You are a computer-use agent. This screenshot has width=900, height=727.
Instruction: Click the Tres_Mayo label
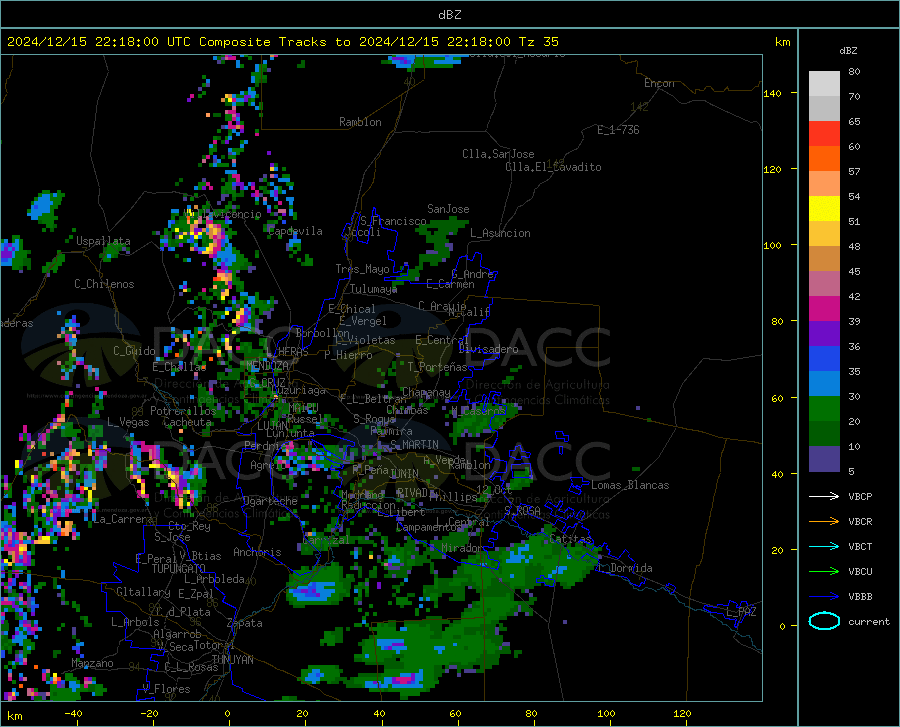click(362, 269)
